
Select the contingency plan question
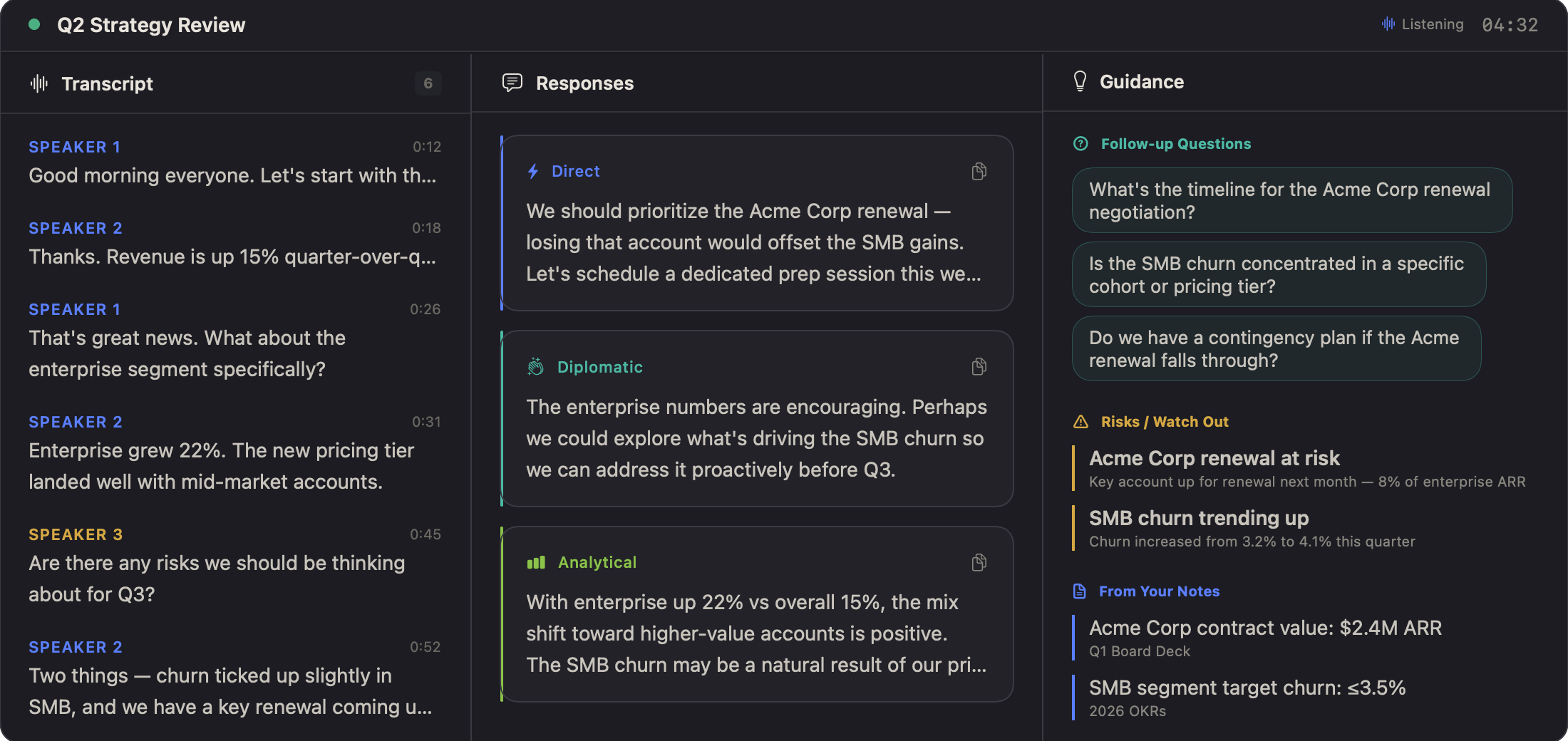coord(1276,348)
